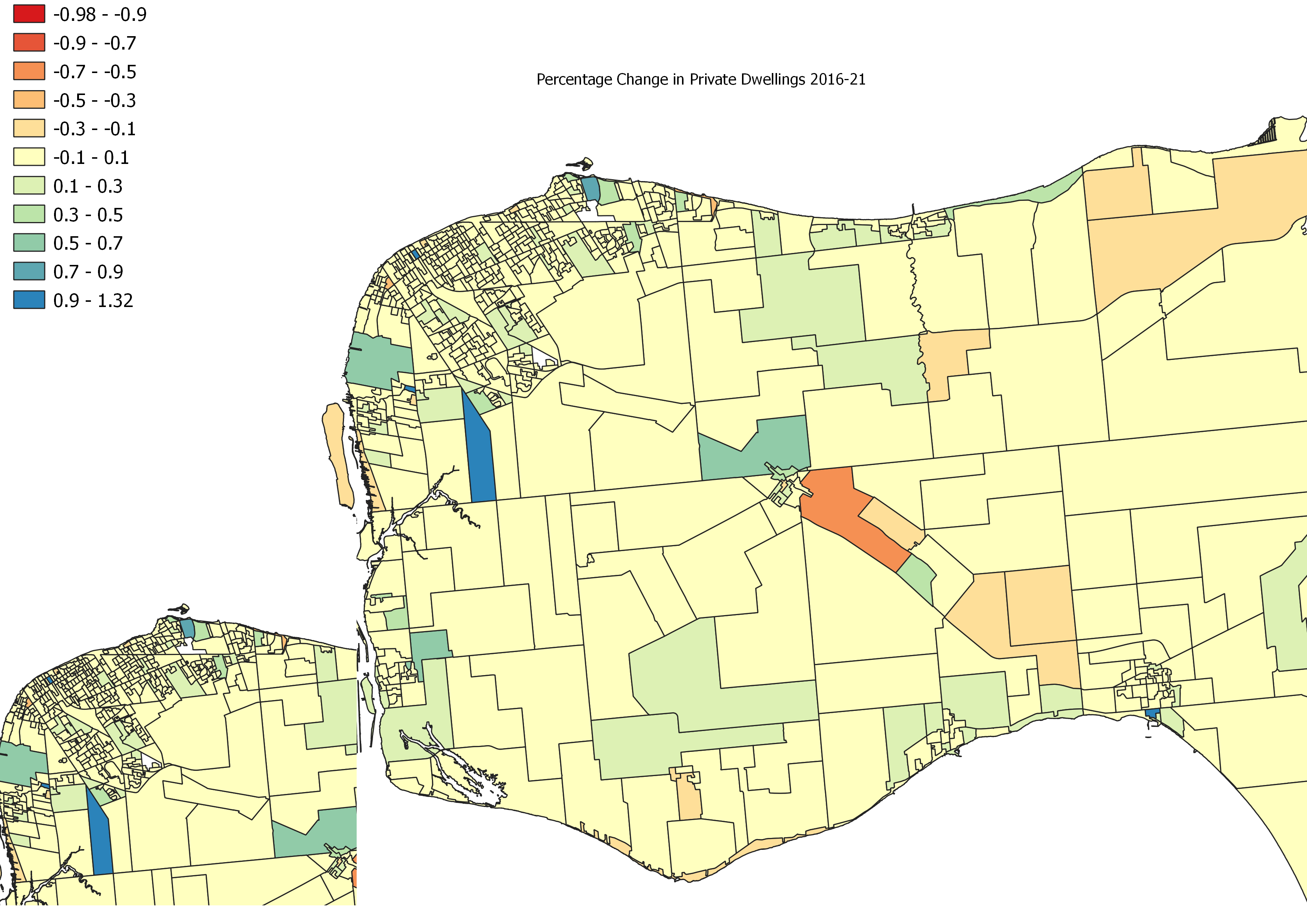
Task: Select the 0.3 to 0.5 green swatch
Action: coord(29,215)
